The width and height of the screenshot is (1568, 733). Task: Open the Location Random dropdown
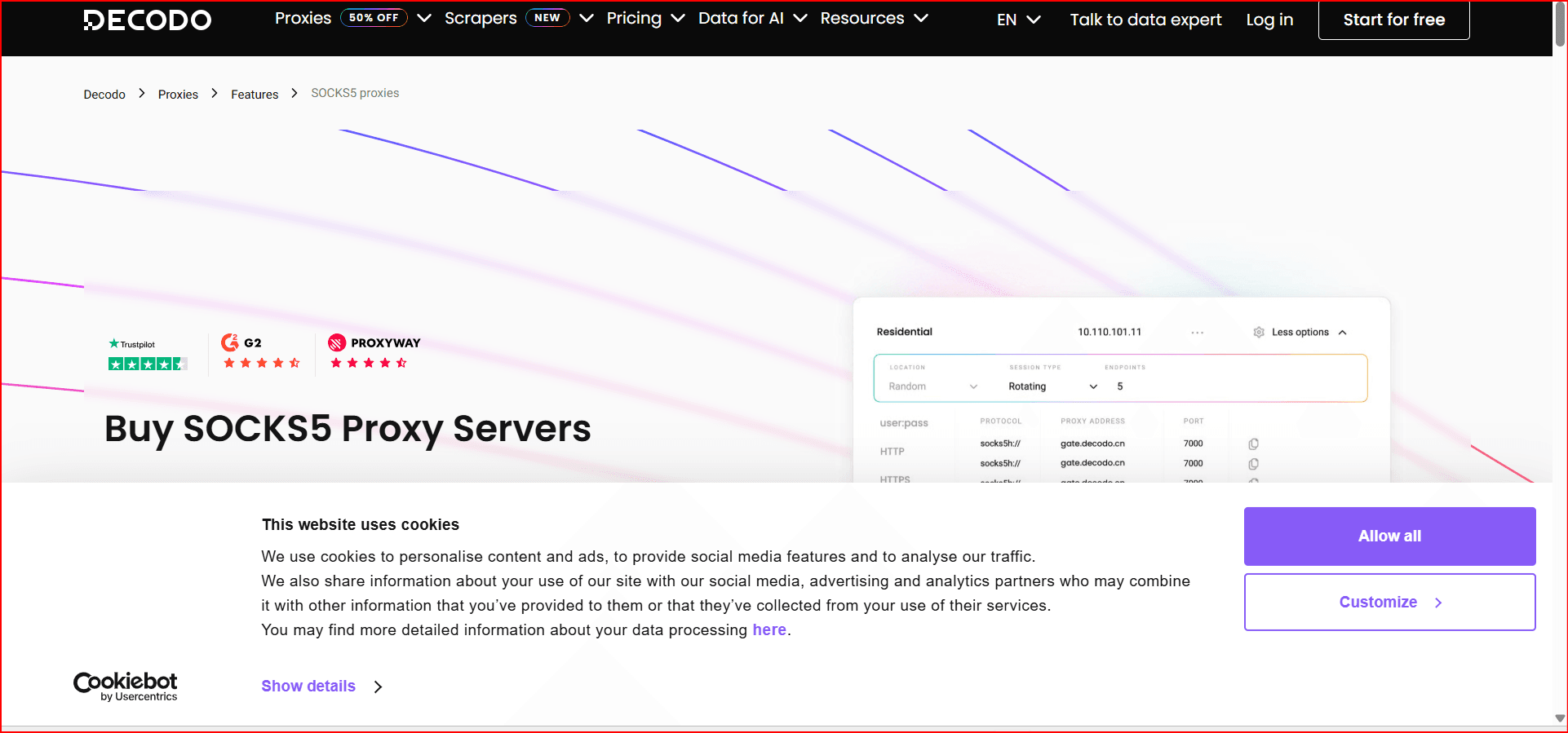932,386
